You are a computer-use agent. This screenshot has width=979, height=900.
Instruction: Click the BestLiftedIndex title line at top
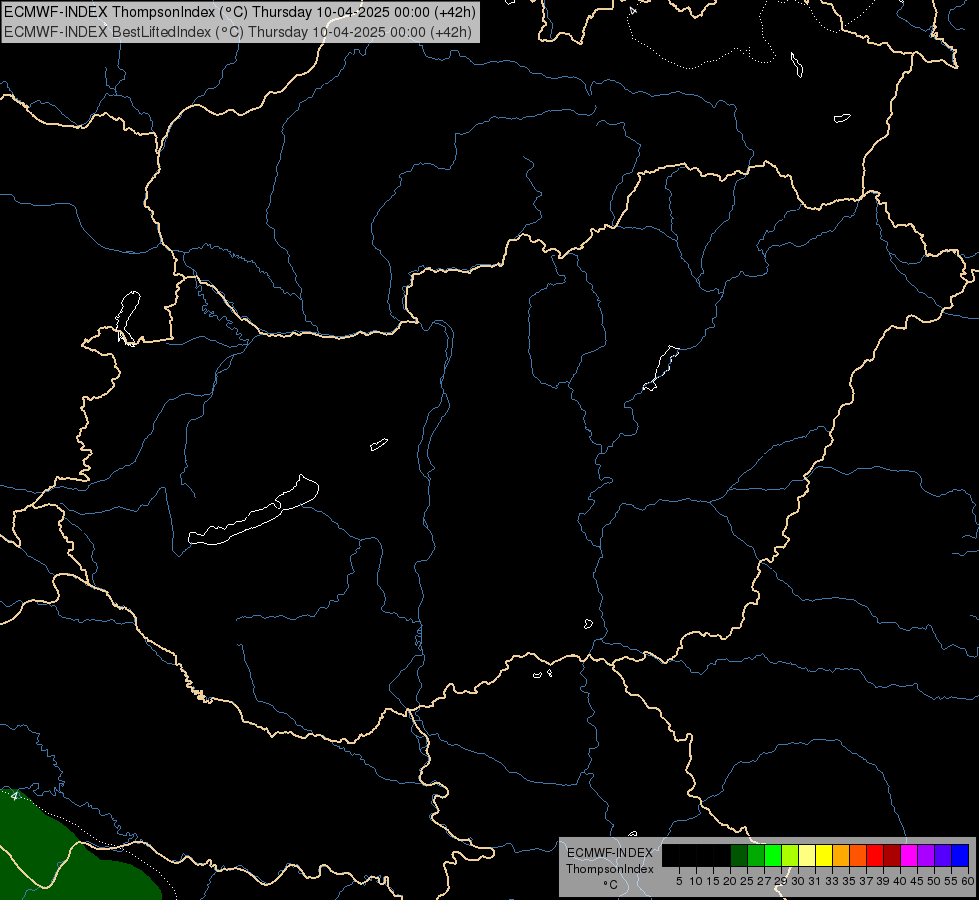pyautogui.click(x=238, y=32)
